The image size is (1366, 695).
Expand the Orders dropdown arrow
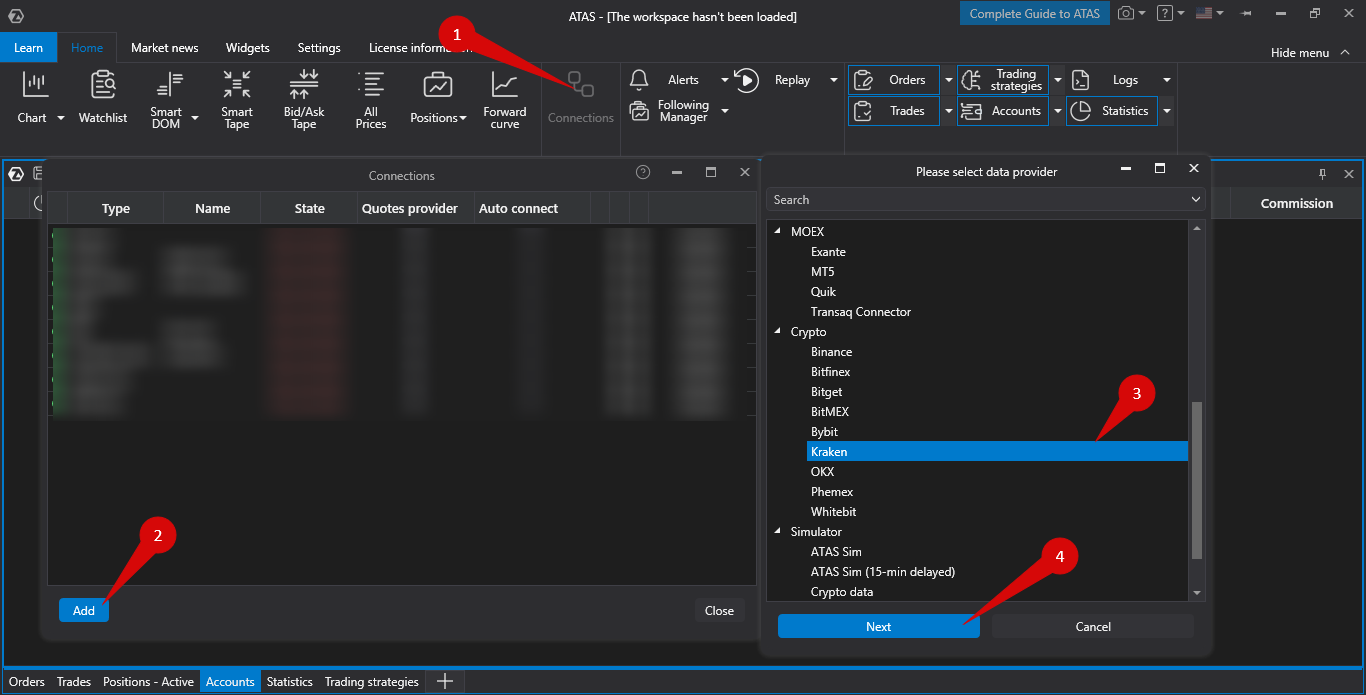tap(948, 80)
